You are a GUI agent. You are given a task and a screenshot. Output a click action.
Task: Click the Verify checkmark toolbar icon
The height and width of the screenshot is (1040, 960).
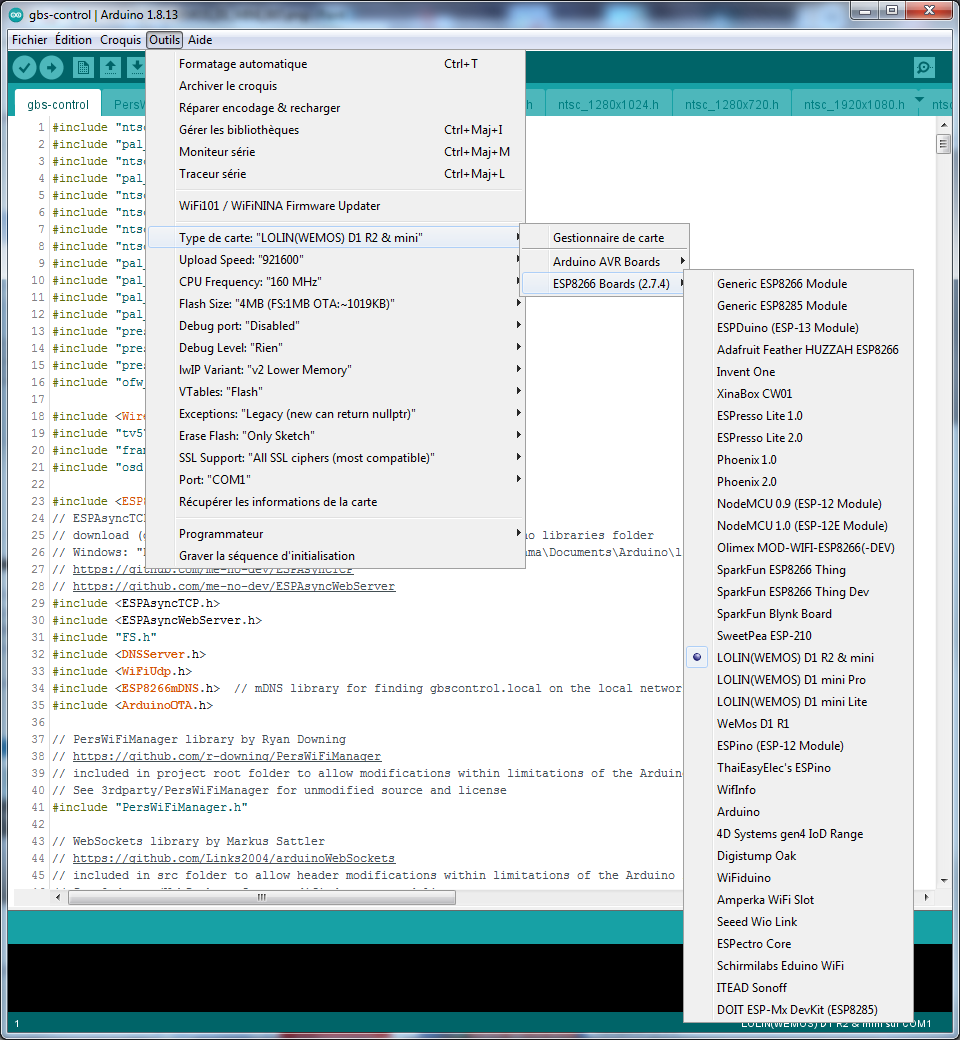click(25, 67)
